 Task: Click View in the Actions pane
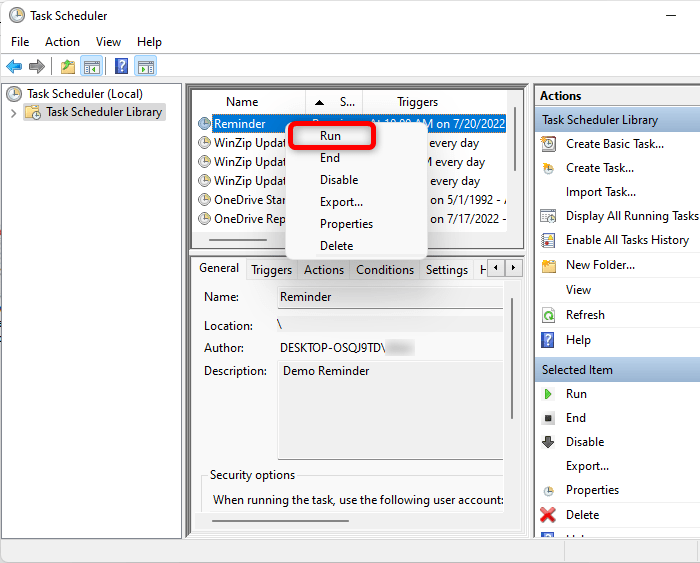click(x=579, y=290)
